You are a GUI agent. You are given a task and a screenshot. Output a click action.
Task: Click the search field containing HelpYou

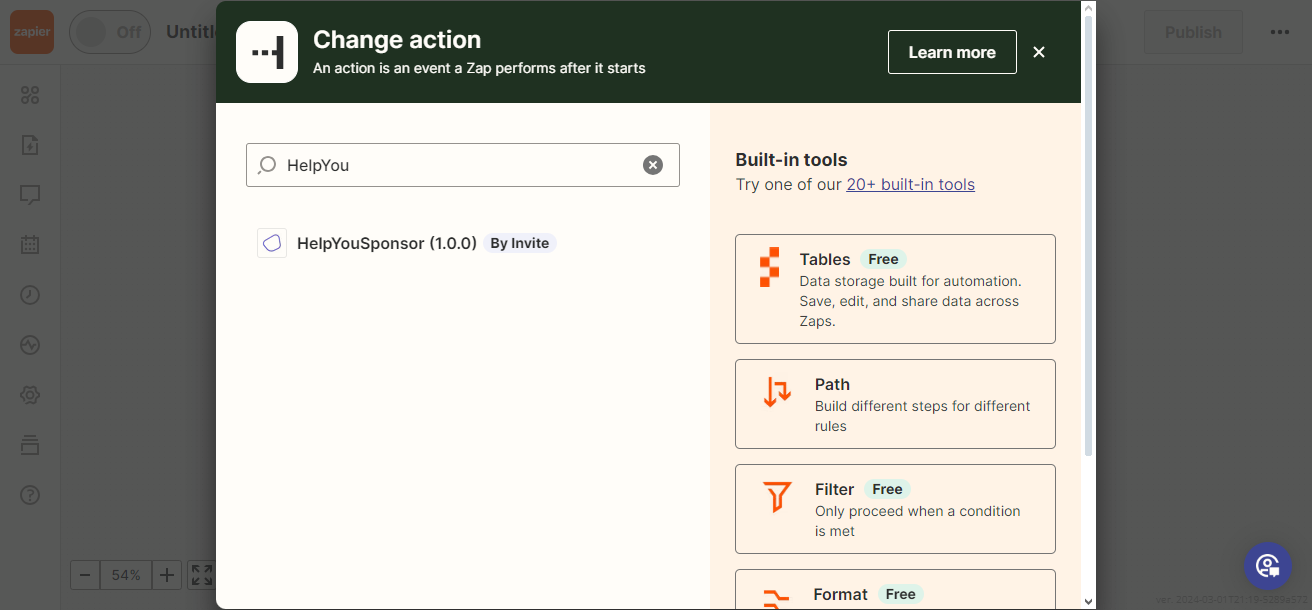pyautogui.click(x=463, y=165)
